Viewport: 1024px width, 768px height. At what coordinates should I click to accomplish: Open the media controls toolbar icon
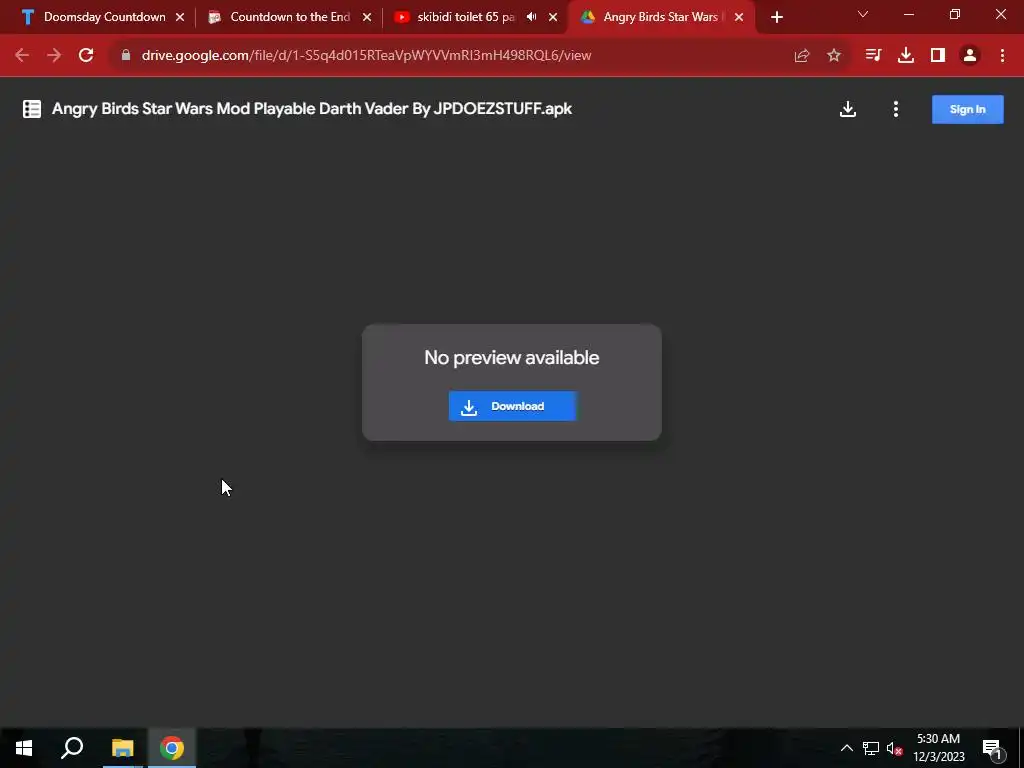click(x=873, y=55)
